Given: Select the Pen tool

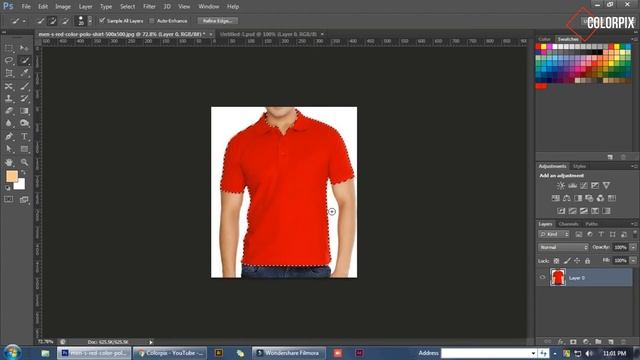Looking at the screenshot, I should 9,136.
